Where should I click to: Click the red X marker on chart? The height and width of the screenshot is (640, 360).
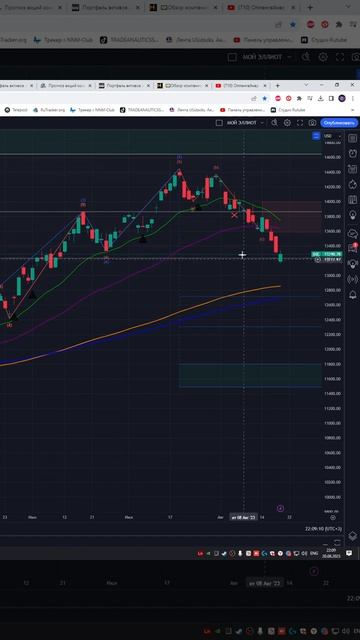[234, 215]
